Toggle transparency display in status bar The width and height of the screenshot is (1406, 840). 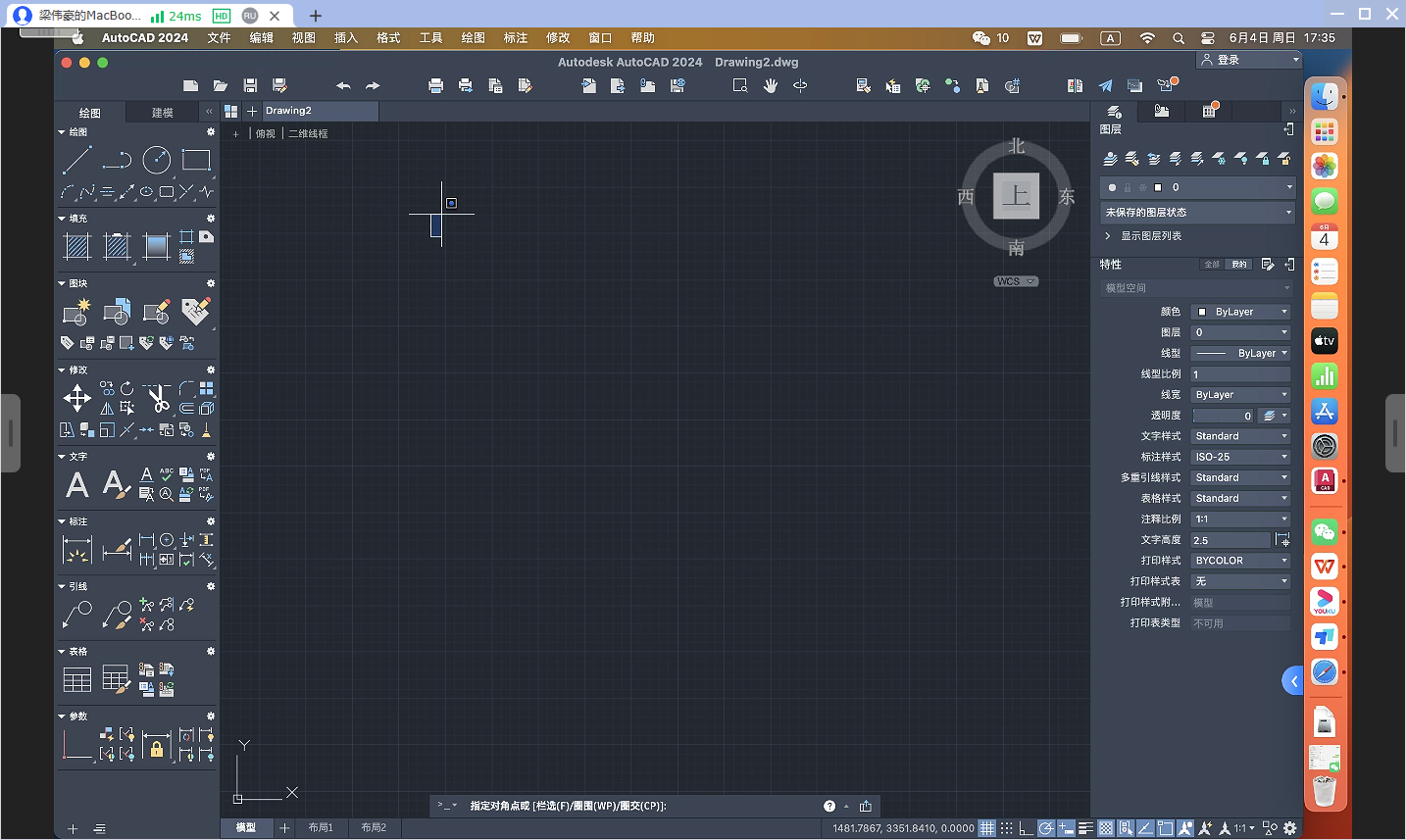[1106, 828]
